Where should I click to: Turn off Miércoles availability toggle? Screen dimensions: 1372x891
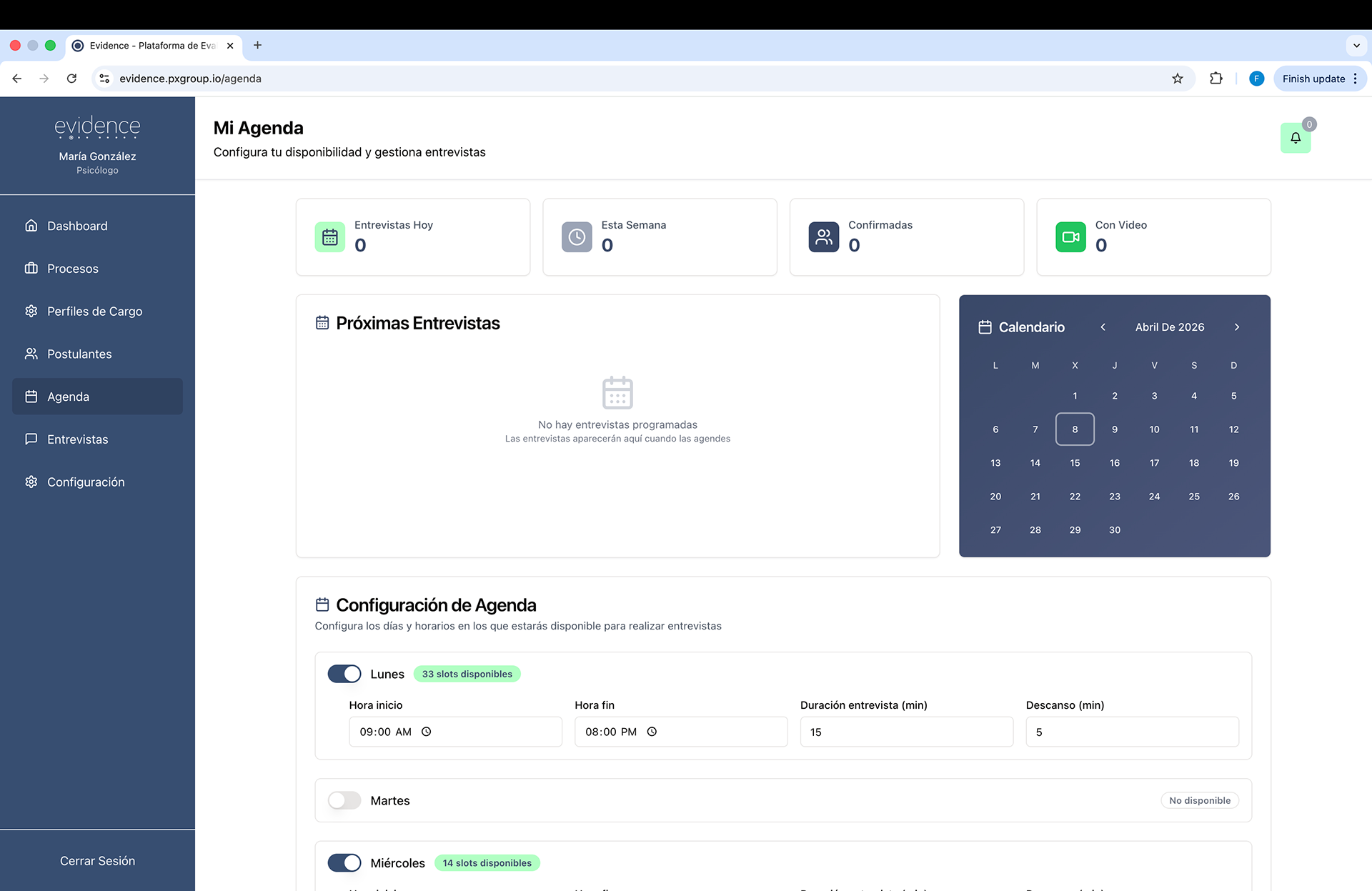(344, 862)
